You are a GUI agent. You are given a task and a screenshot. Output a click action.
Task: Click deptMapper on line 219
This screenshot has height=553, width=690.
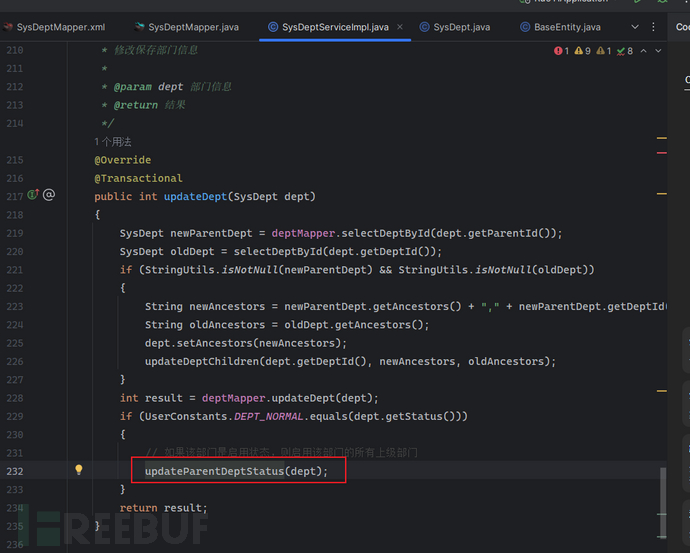click(303, 233)
